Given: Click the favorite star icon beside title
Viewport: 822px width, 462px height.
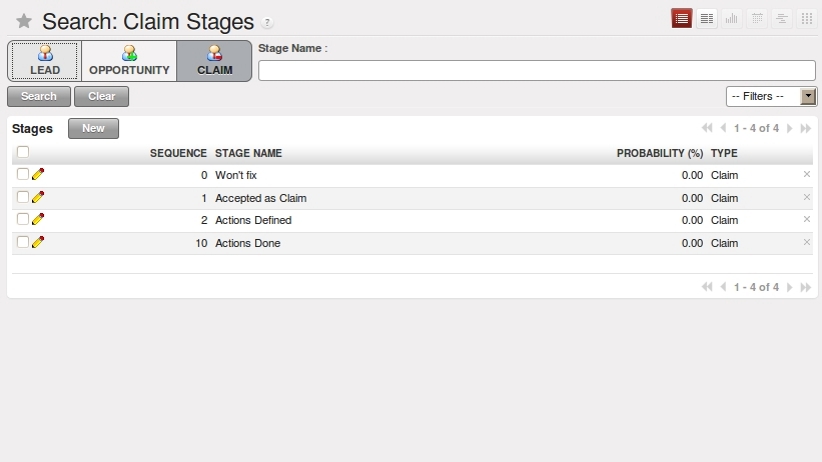Looking at the screenshot, I should (x=24, y=22).
